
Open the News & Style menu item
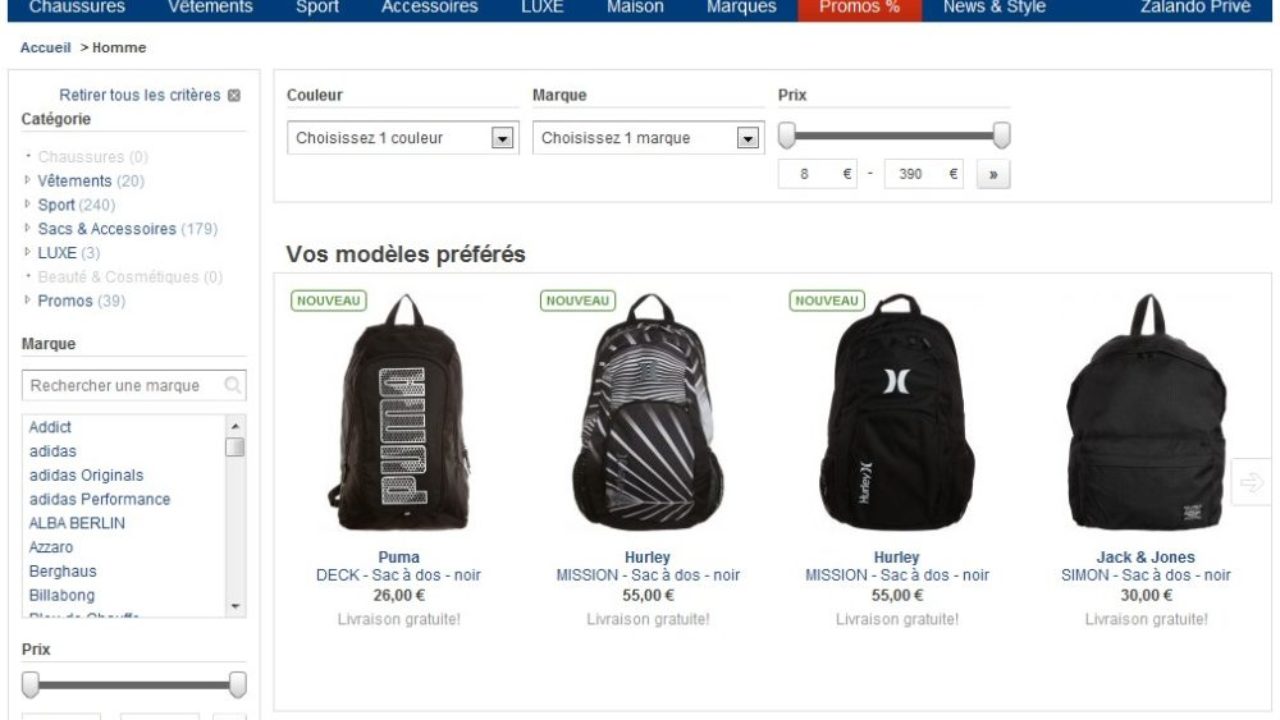[994, 8]
